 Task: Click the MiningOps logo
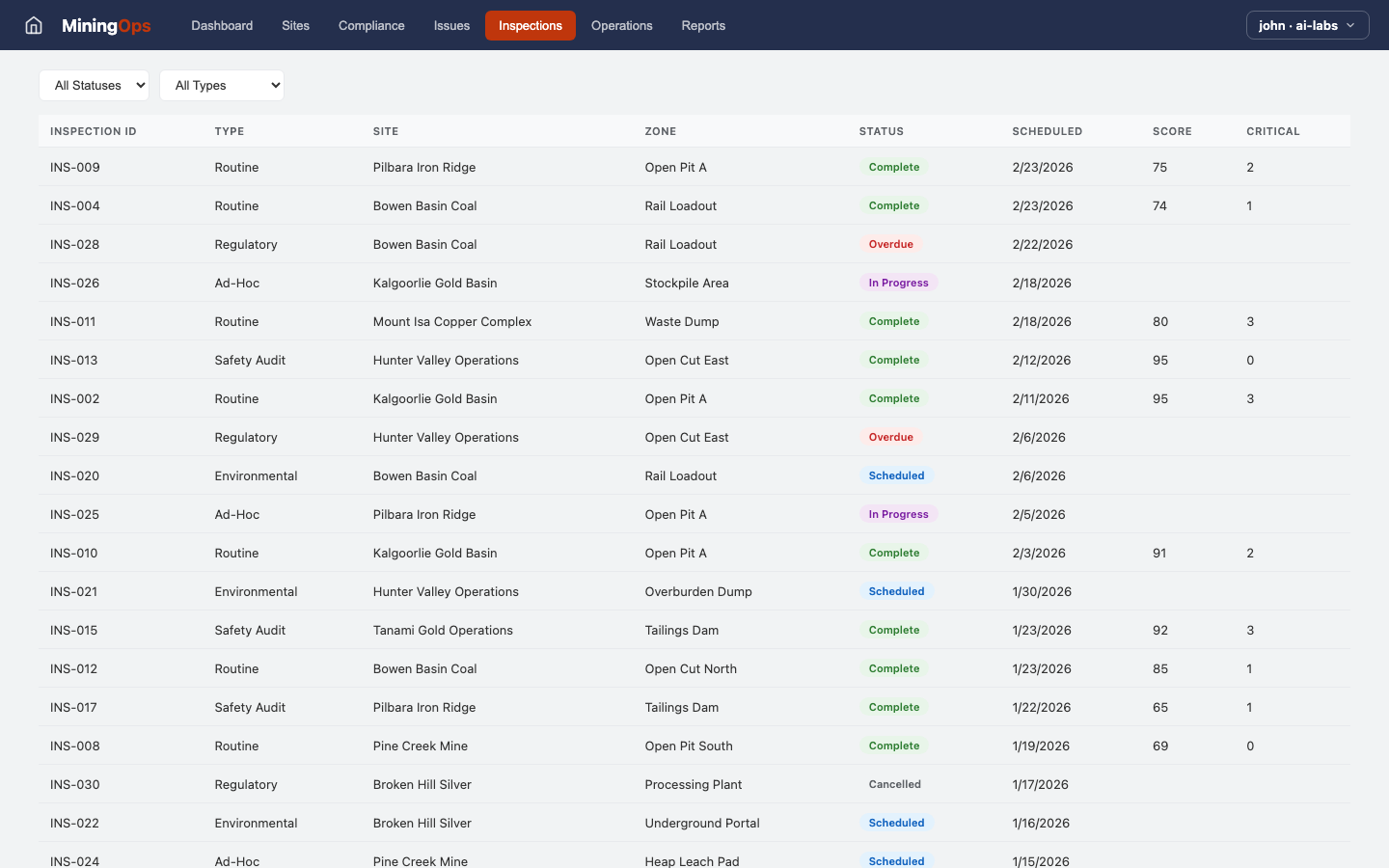106,25
